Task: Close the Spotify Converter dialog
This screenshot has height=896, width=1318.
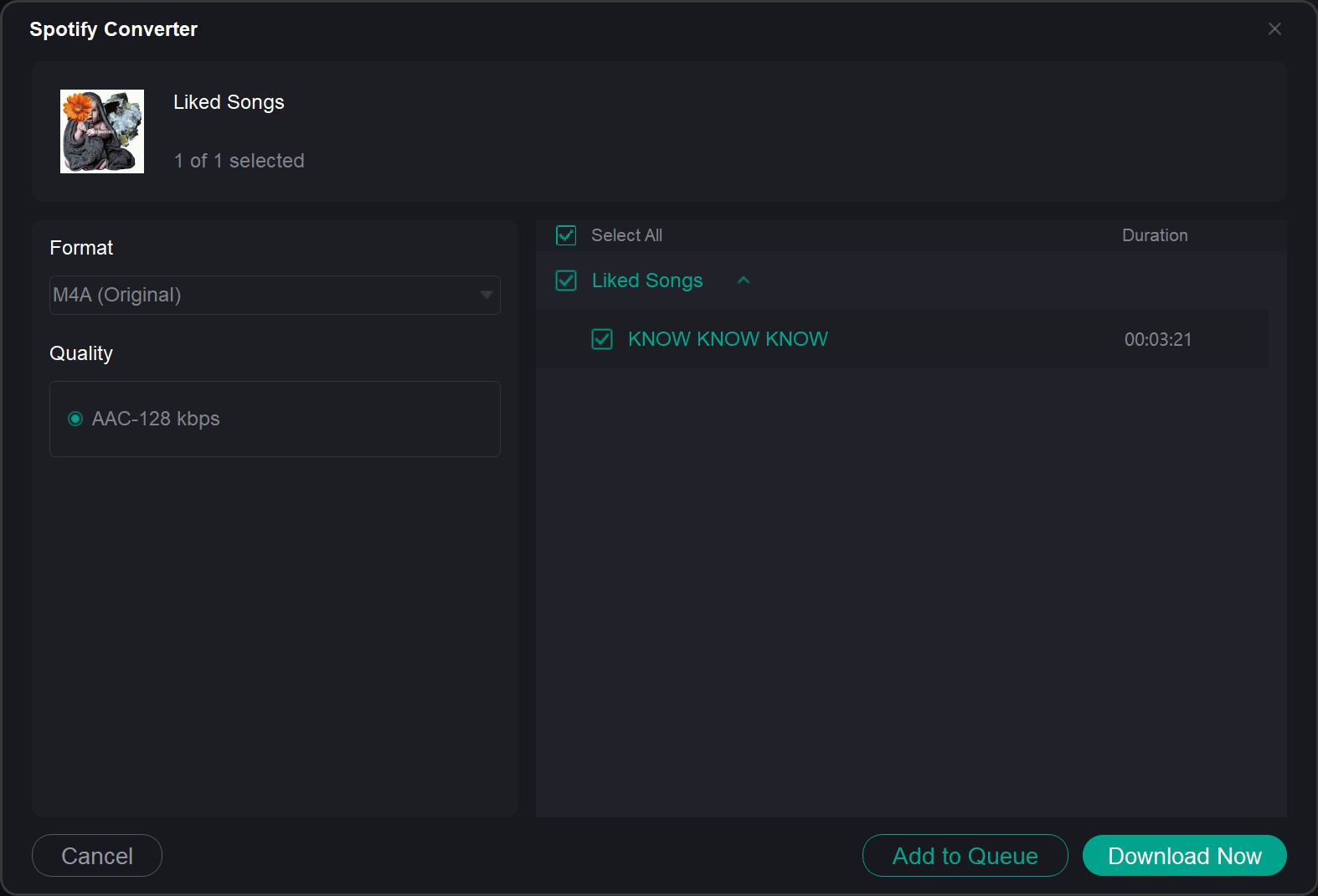Action: [1274, 29]
